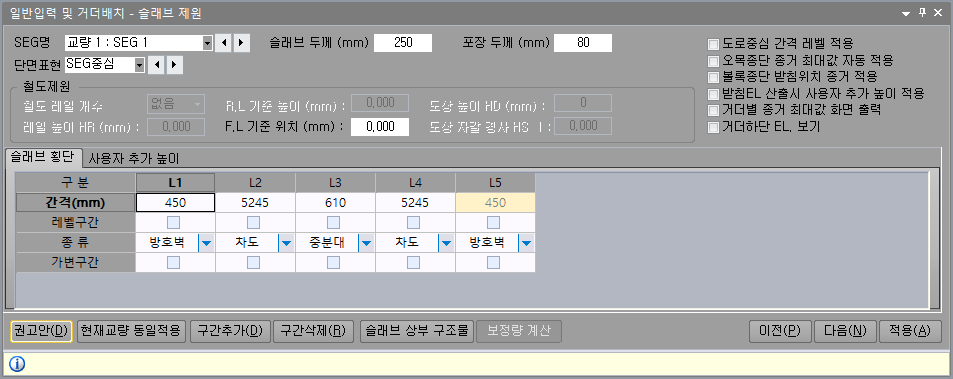The image size is (953, 379).
Task: Check 가변구간 box for L2
Action: pyautogui.click(x=253, y=262)
